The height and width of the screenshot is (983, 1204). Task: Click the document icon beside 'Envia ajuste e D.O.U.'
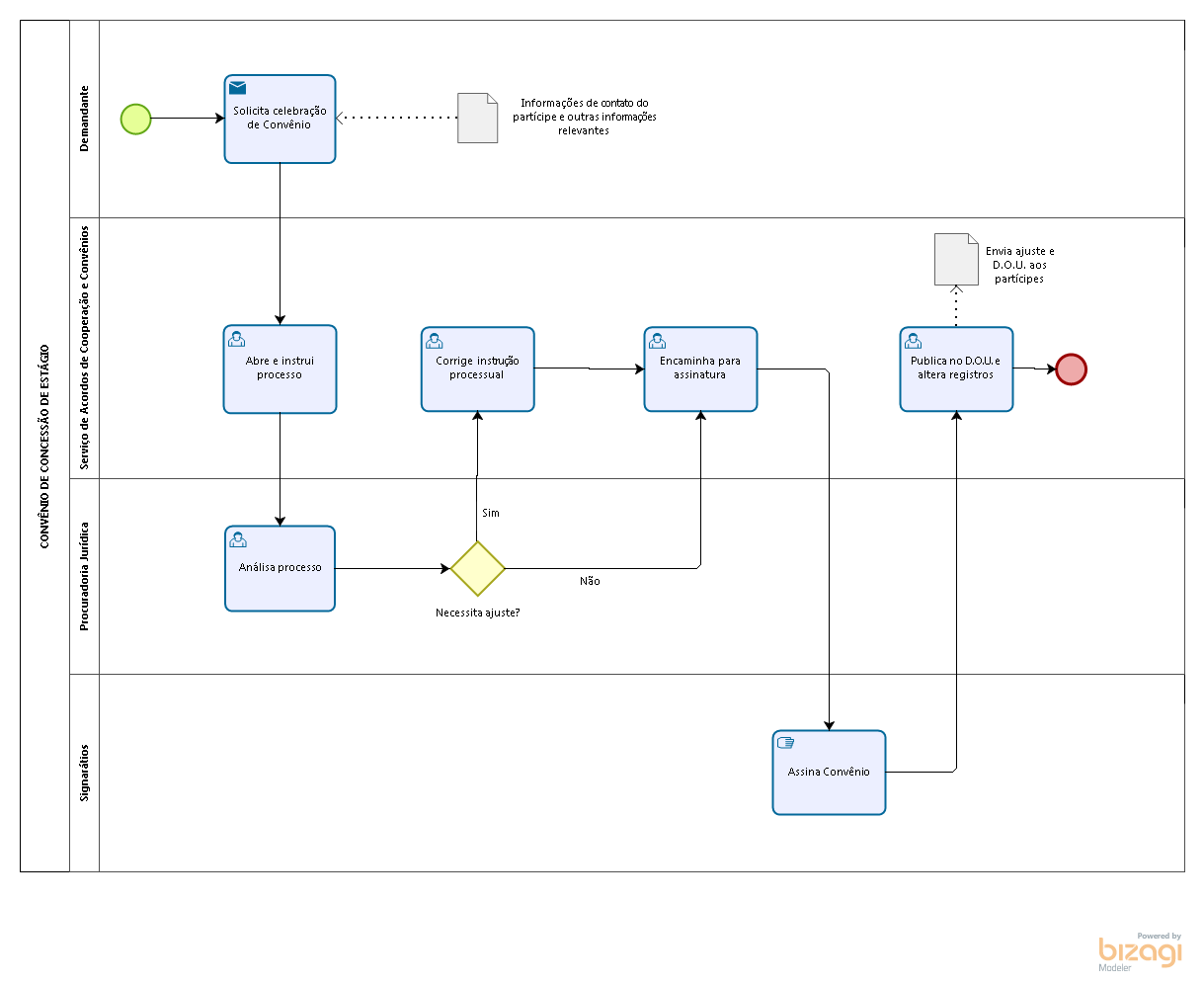(x=955, y=260)
